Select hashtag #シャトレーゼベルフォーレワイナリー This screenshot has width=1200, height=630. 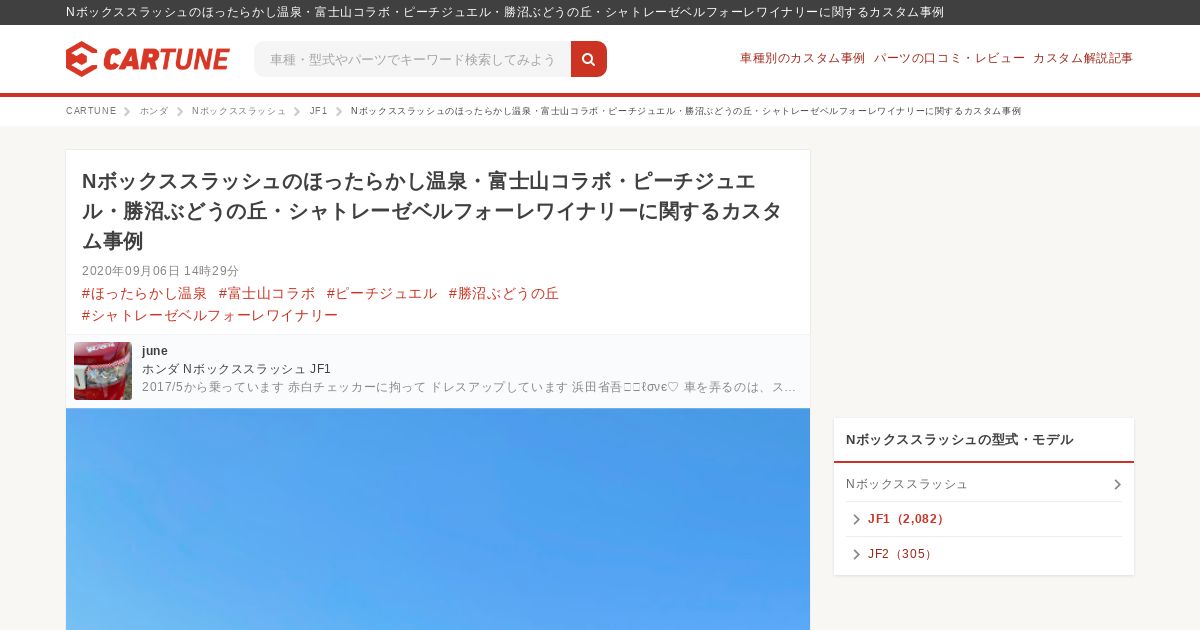coord(210,315)
